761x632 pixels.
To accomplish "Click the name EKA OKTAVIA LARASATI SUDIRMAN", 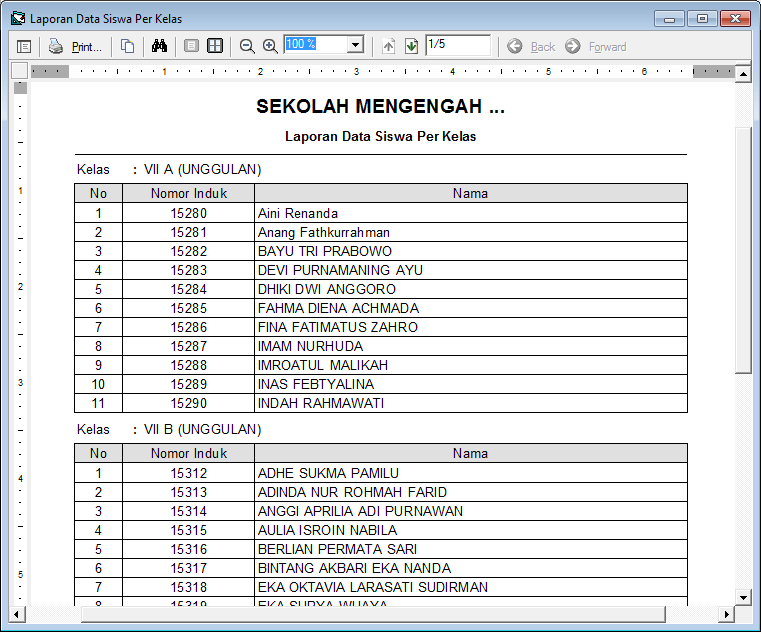I will tap(373, 587).
